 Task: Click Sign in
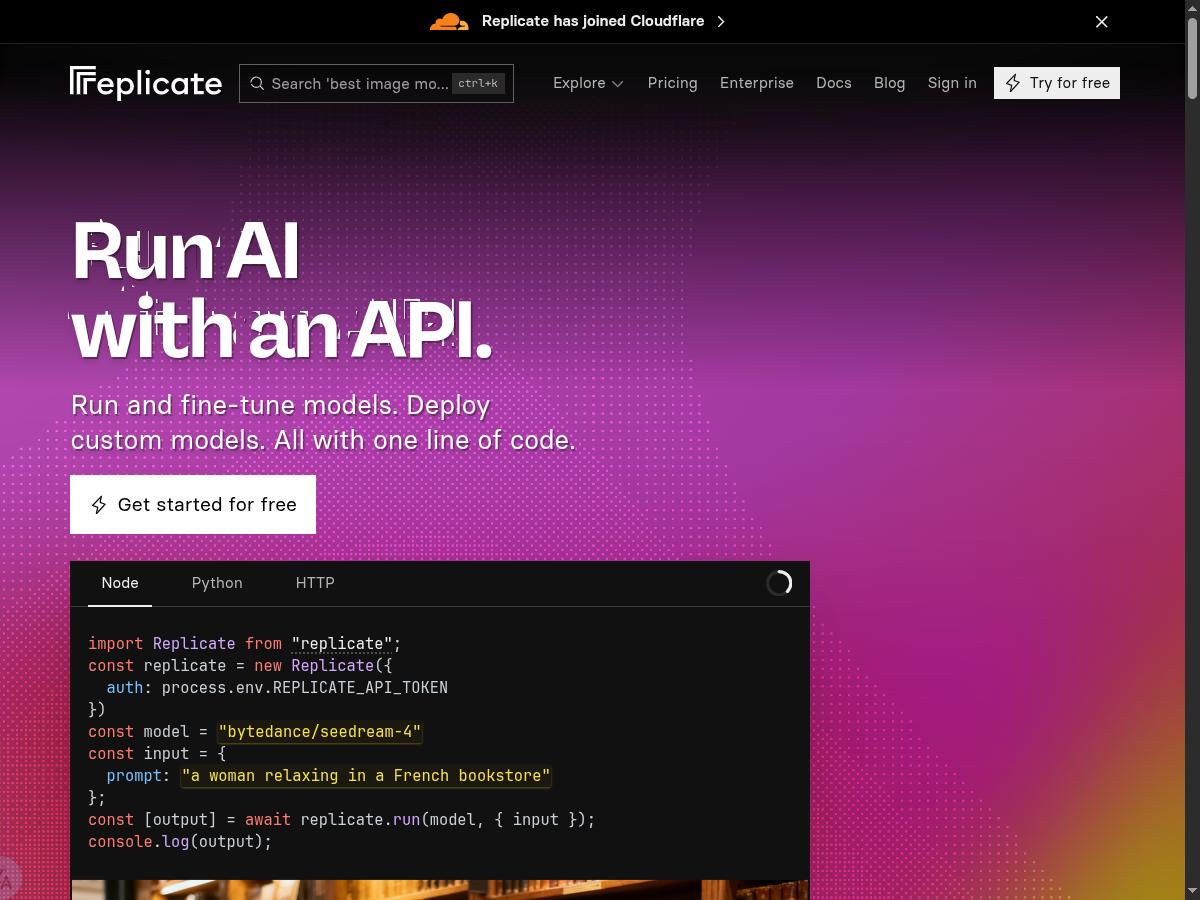(x=952, y=83)
